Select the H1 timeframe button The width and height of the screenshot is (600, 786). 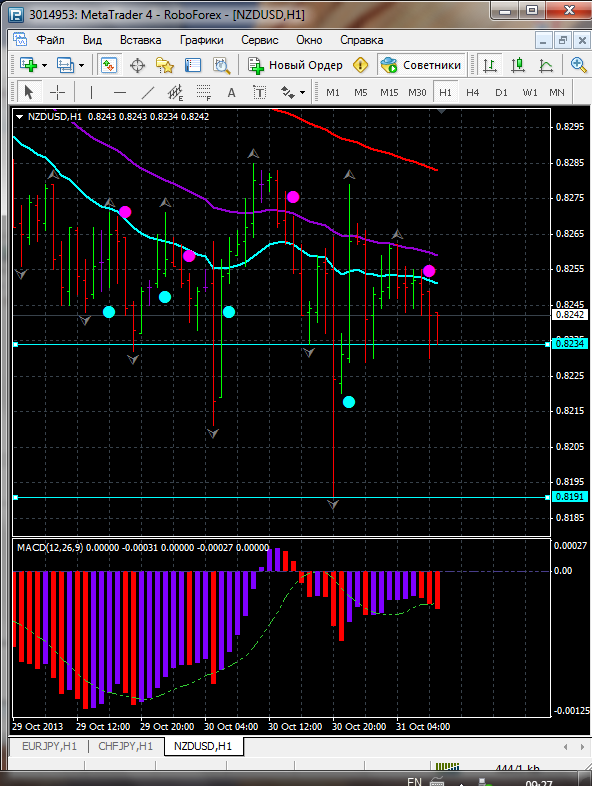445,93
